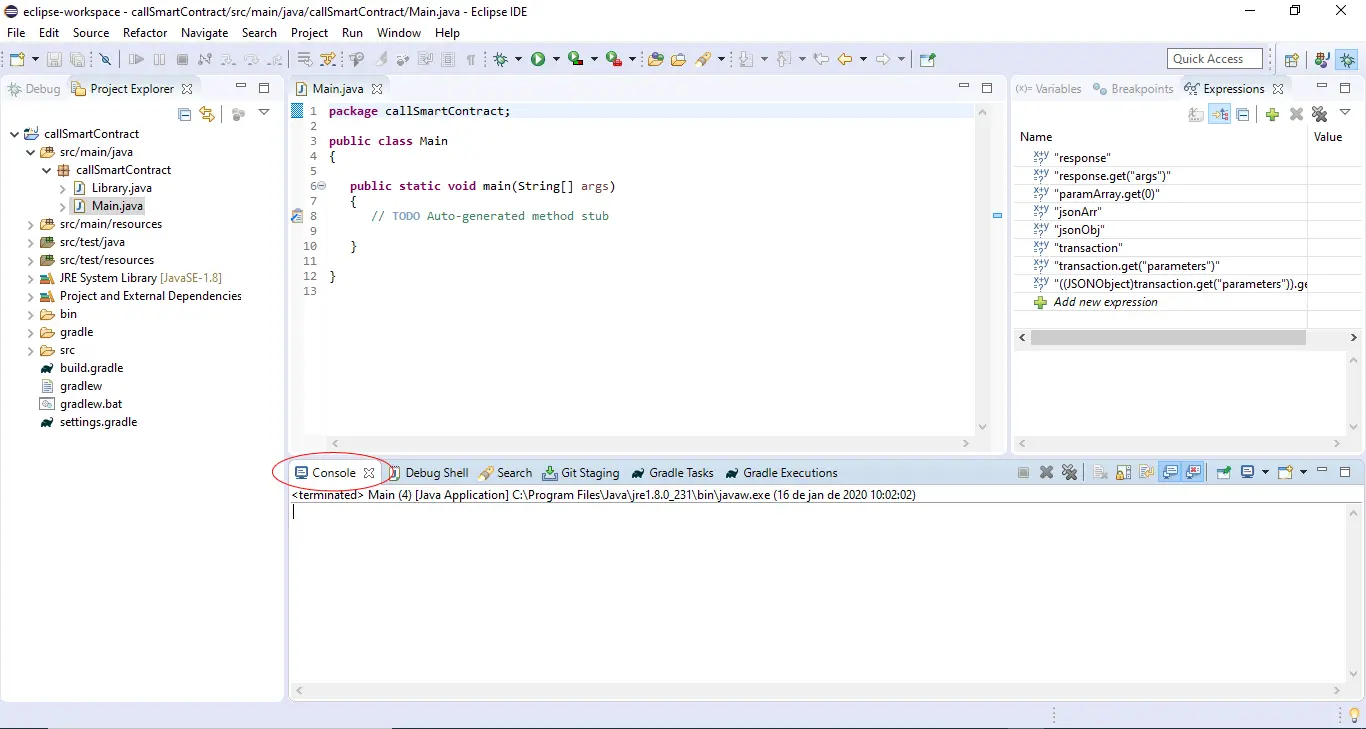Click the Display Selected Console monitor icon
This screenshot has height=729, width=1366.
pyautogui.click(x=1248, y=473)
